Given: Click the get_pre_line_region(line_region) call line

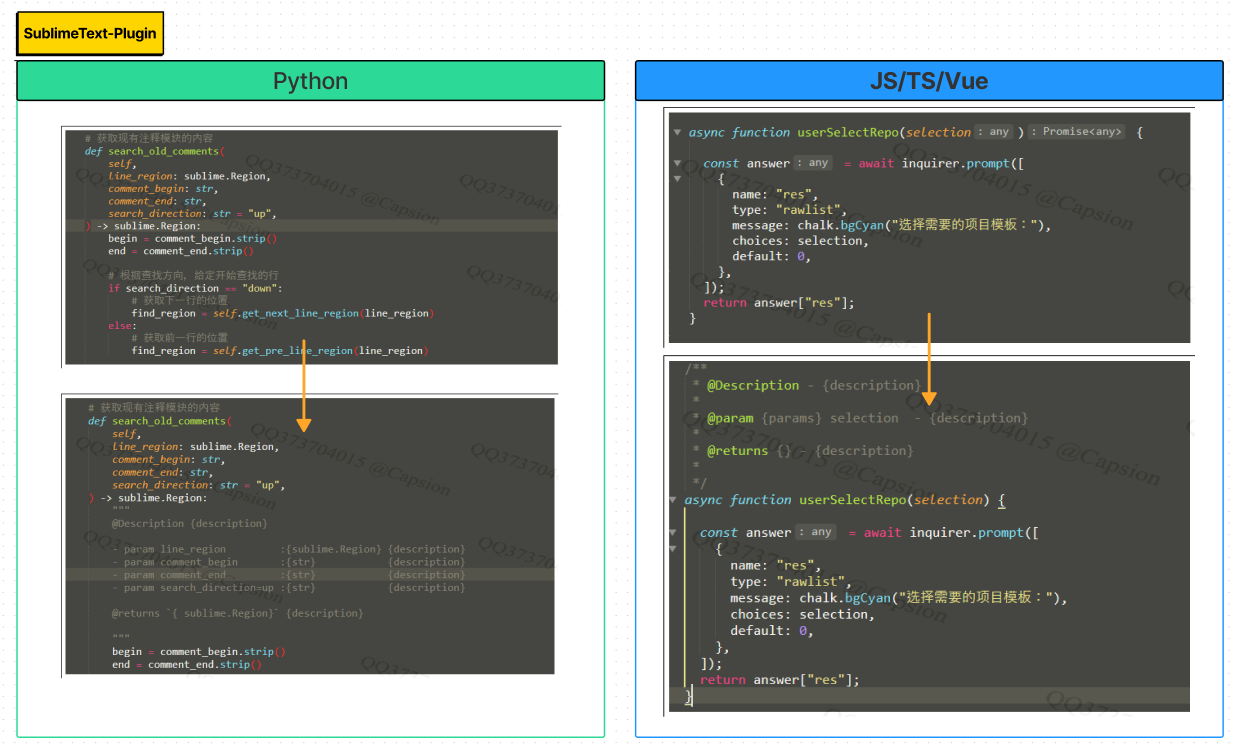Looking at the screenshot, I should (x=280, y=351).
